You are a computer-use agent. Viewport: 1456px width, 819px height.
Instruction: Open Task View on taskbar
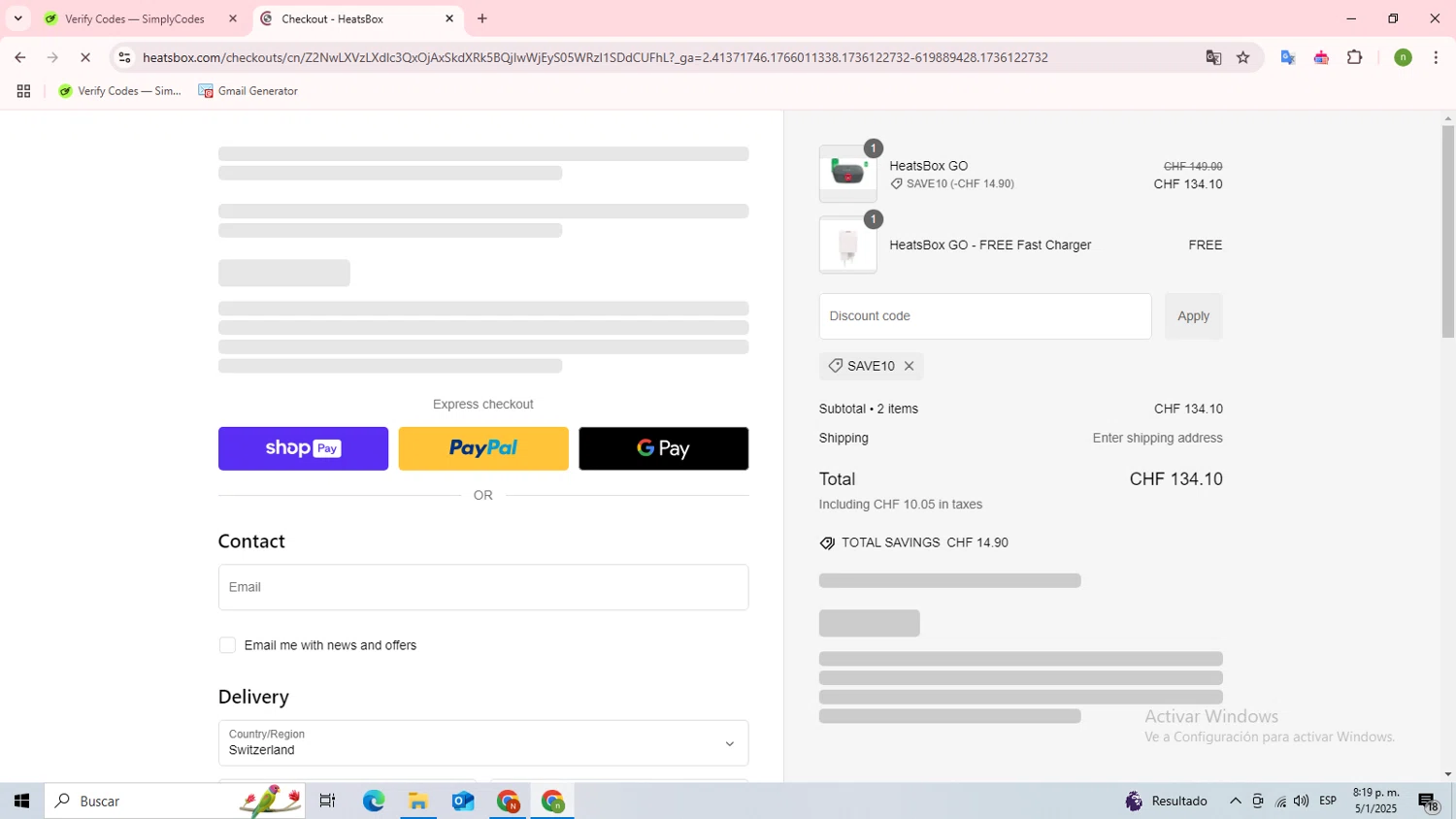click(x=327, y=801)
